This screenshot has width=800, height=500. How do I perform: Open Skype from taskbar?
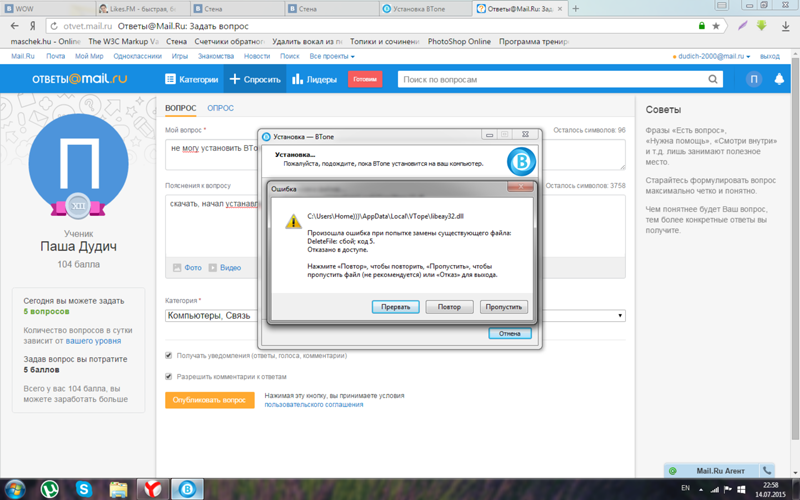(x=84, y=489)
